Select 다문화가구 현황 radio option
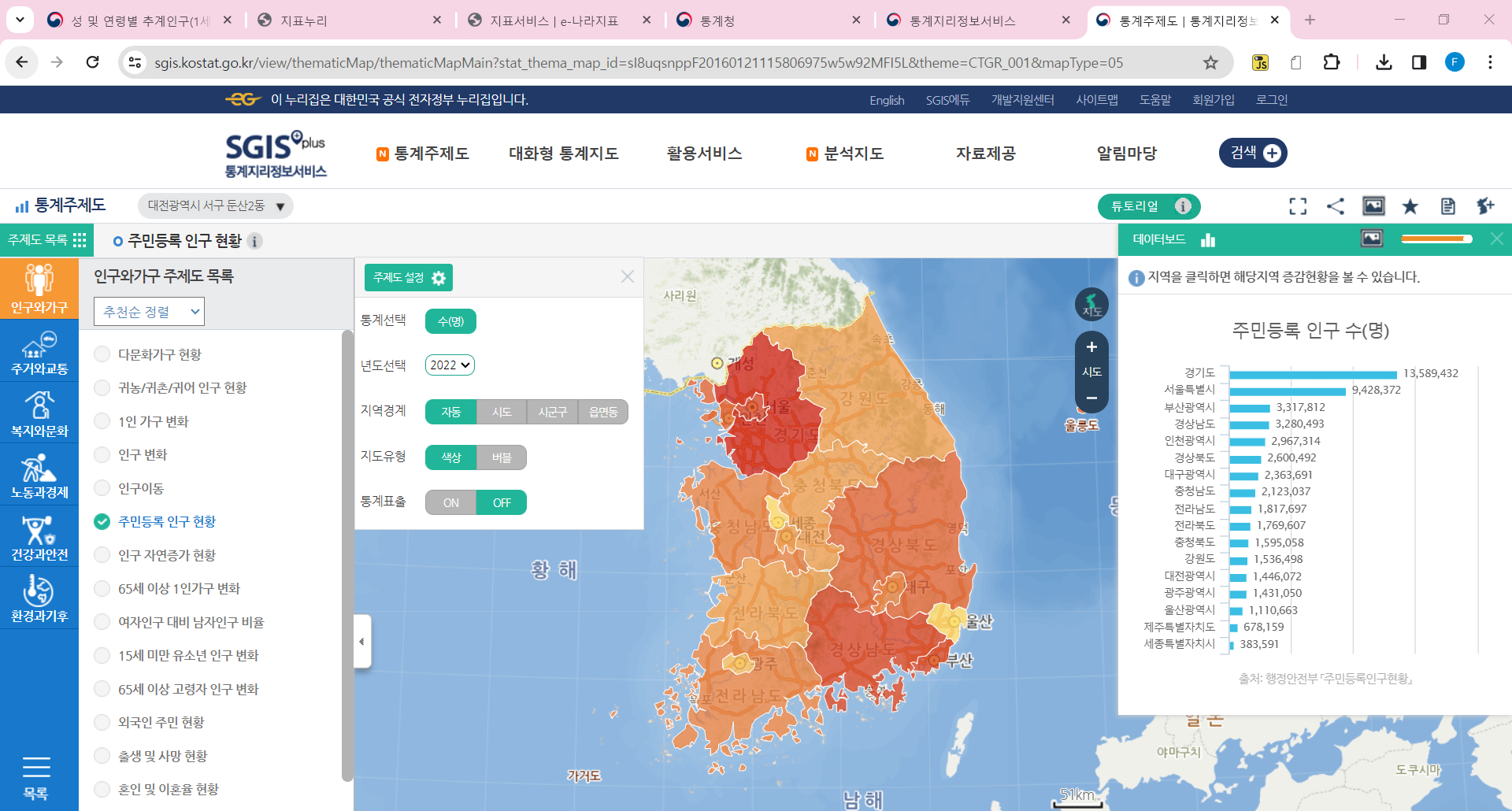This screenshot has width=1512, height=811. point(102,354)
